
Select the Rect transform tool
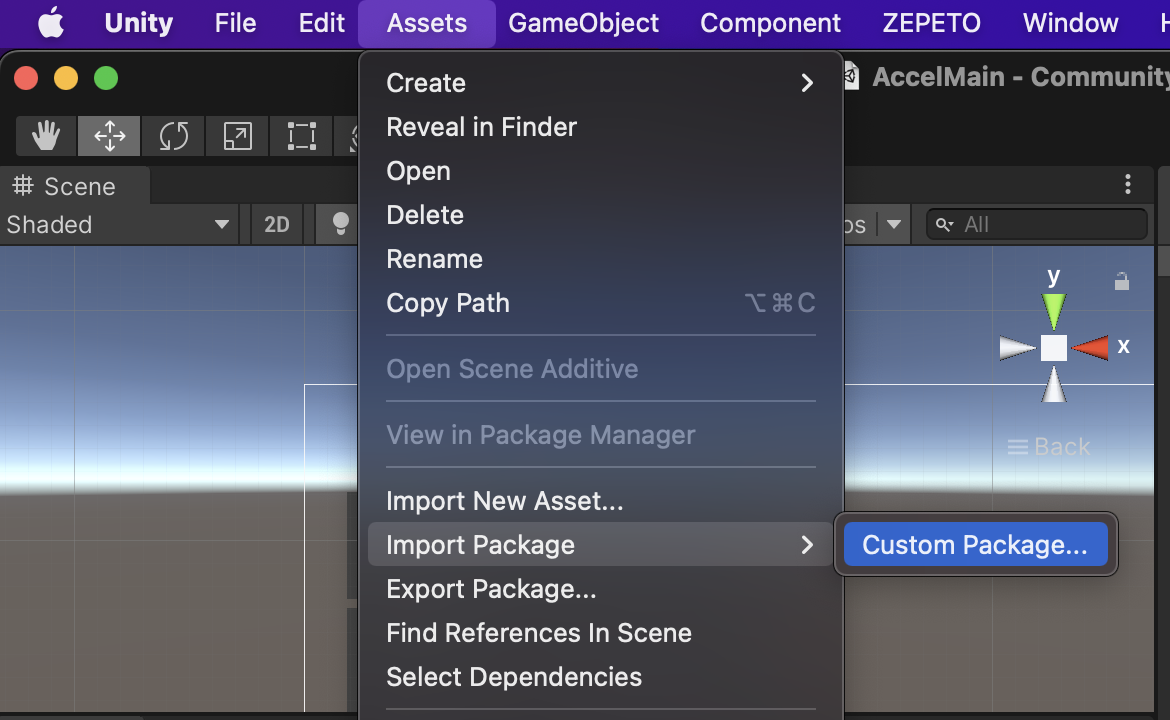tap(301, 136)
